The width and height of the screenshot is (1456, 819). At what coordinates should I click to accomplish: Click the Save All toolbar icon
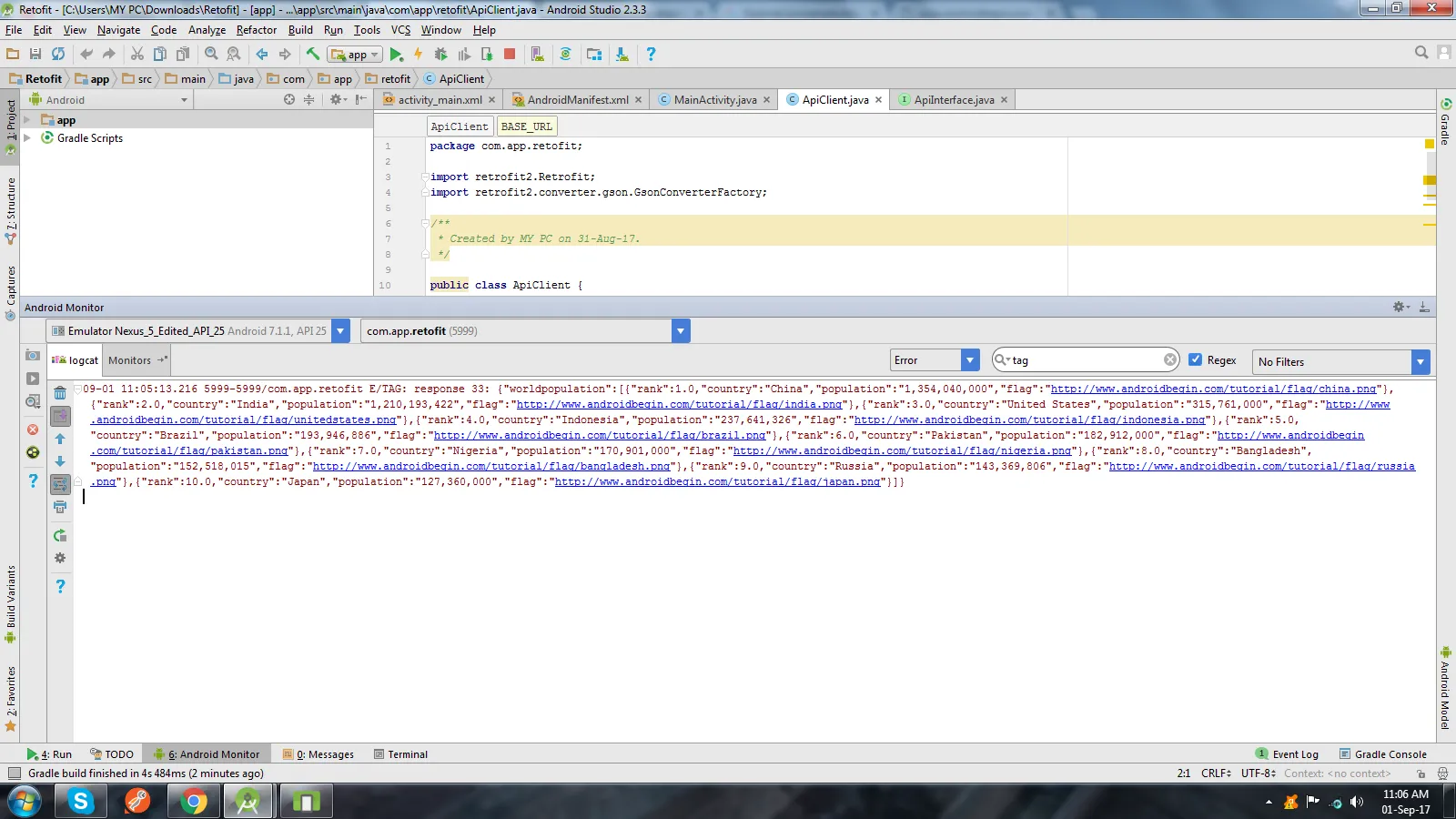[x=35, y=55]
